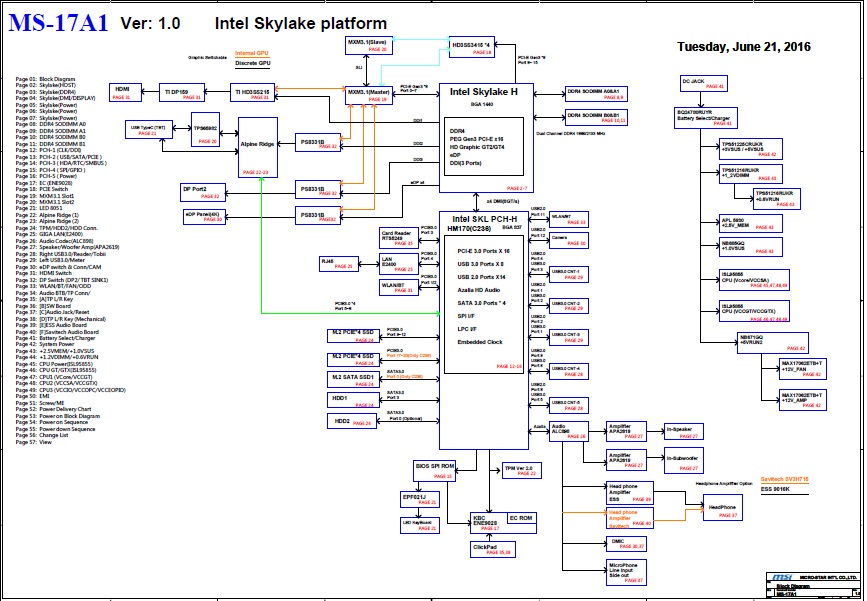Select the USB TypeC (TBT) block
867x601 pixels.
[149, 130]
